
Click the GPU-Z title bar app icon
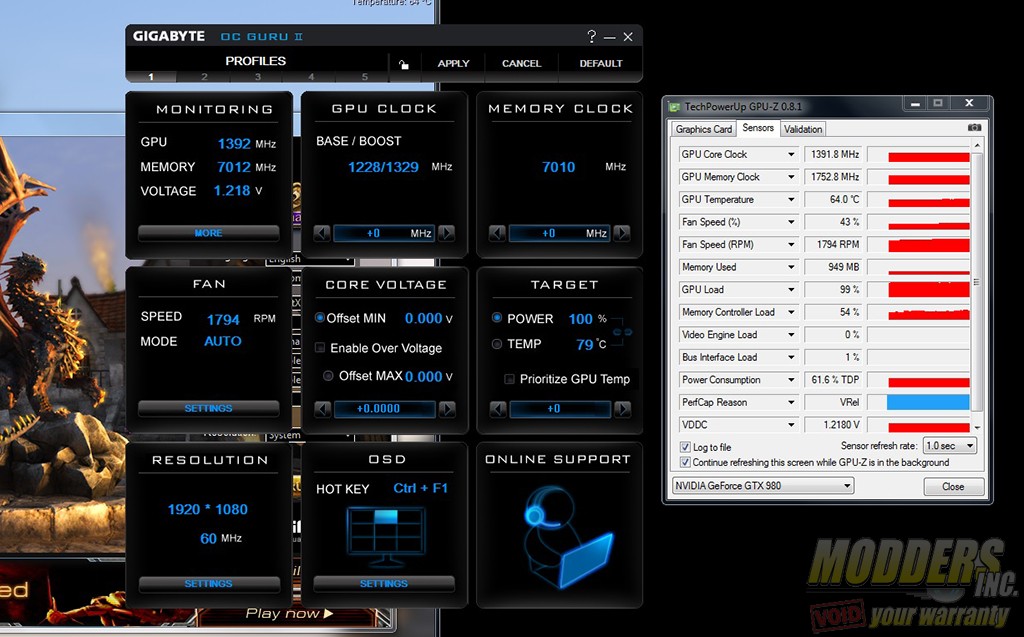tap(674, 106)
